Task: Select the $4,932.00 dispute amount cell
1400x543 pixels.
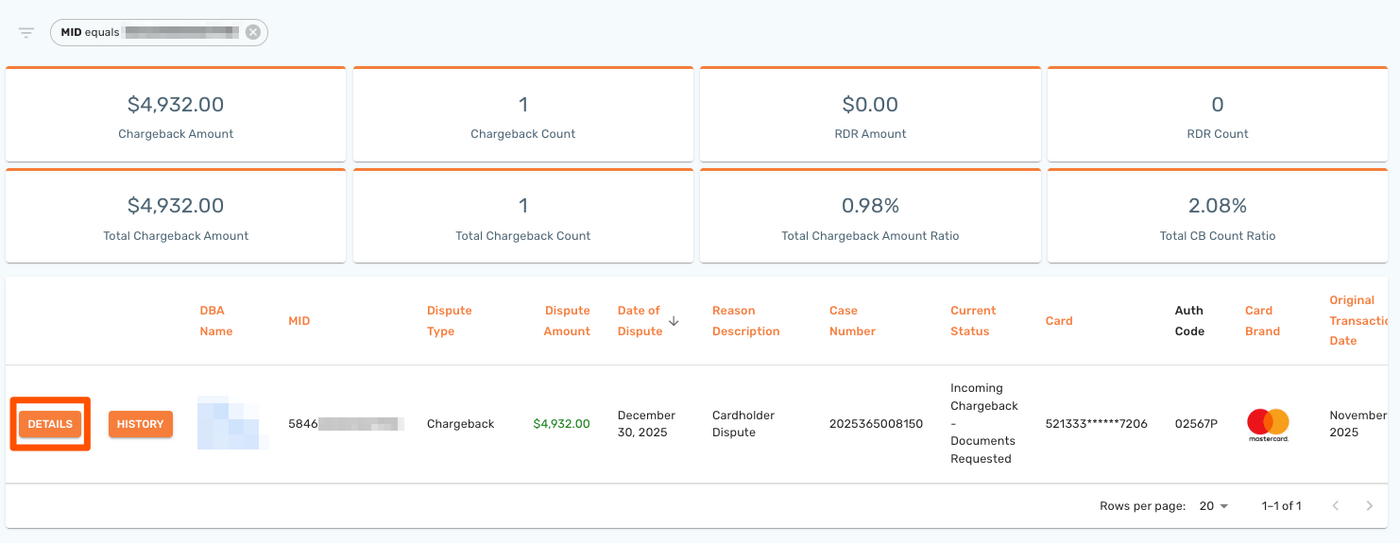Action: (561, 424)
